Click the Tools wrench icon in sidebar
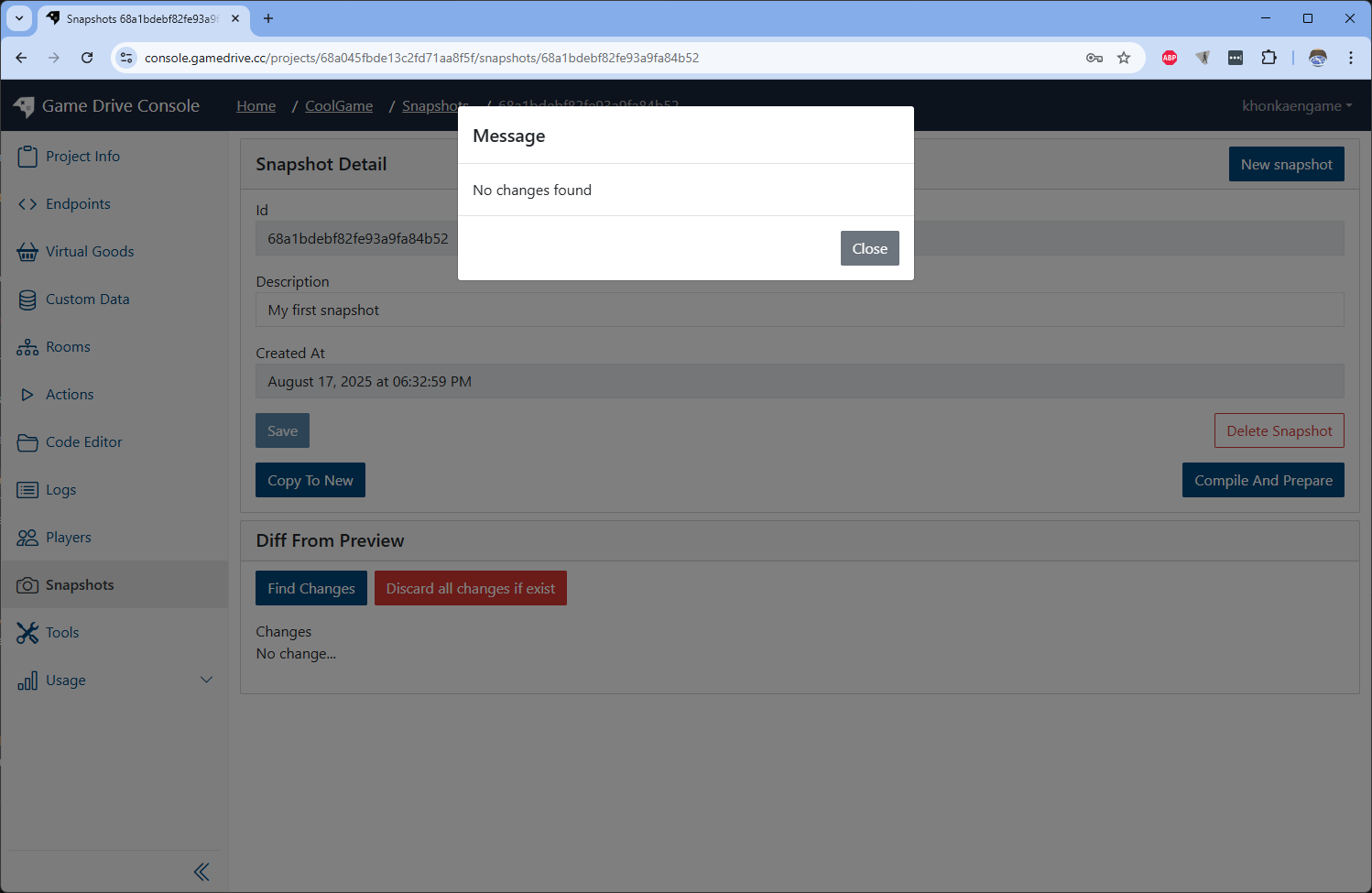The height and width of the screenshot is (893, 1372). (27, 633)
